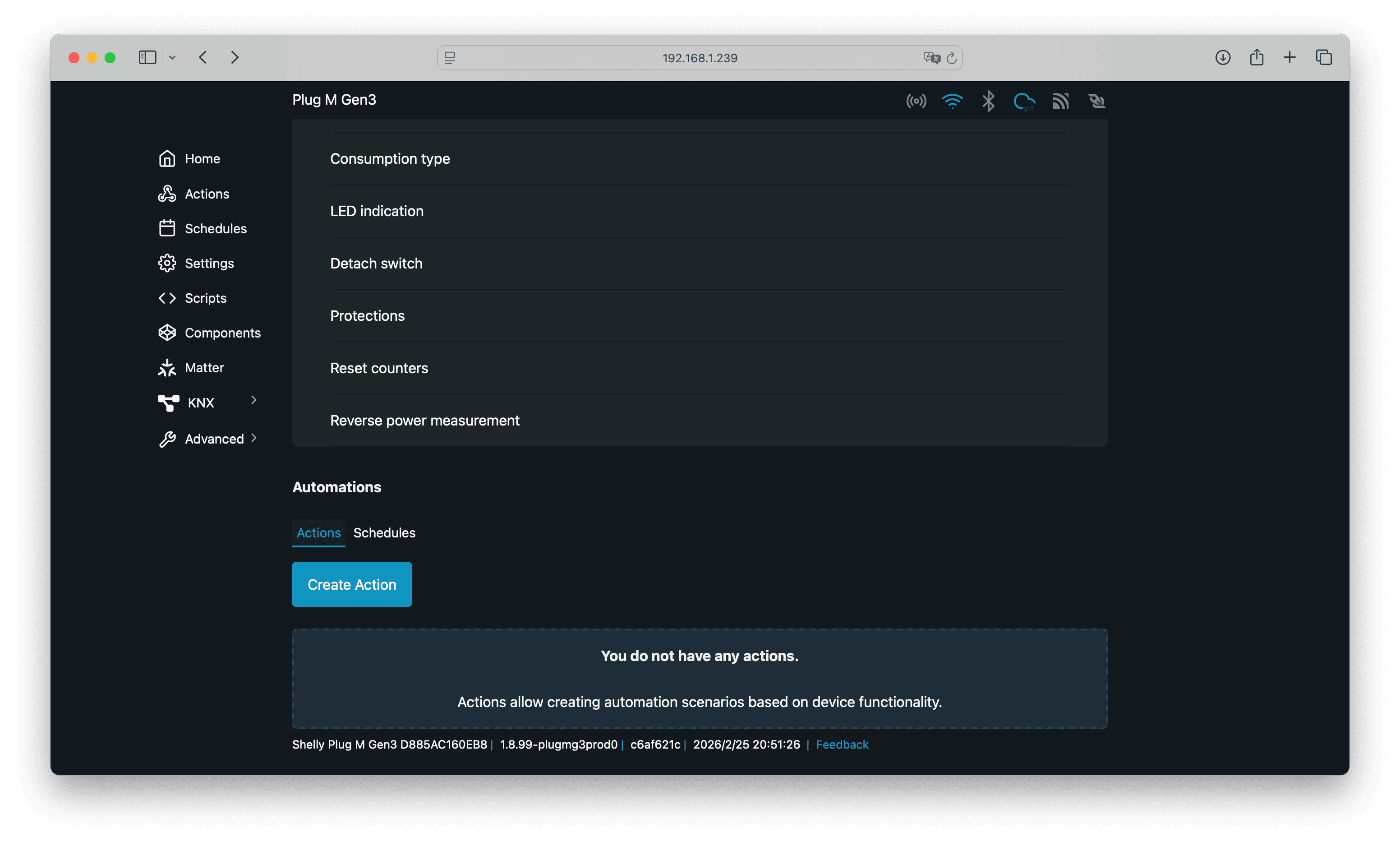Expand the KNX submenu chevron
This screenshot has width=1400, height=842.
(253, 400)
